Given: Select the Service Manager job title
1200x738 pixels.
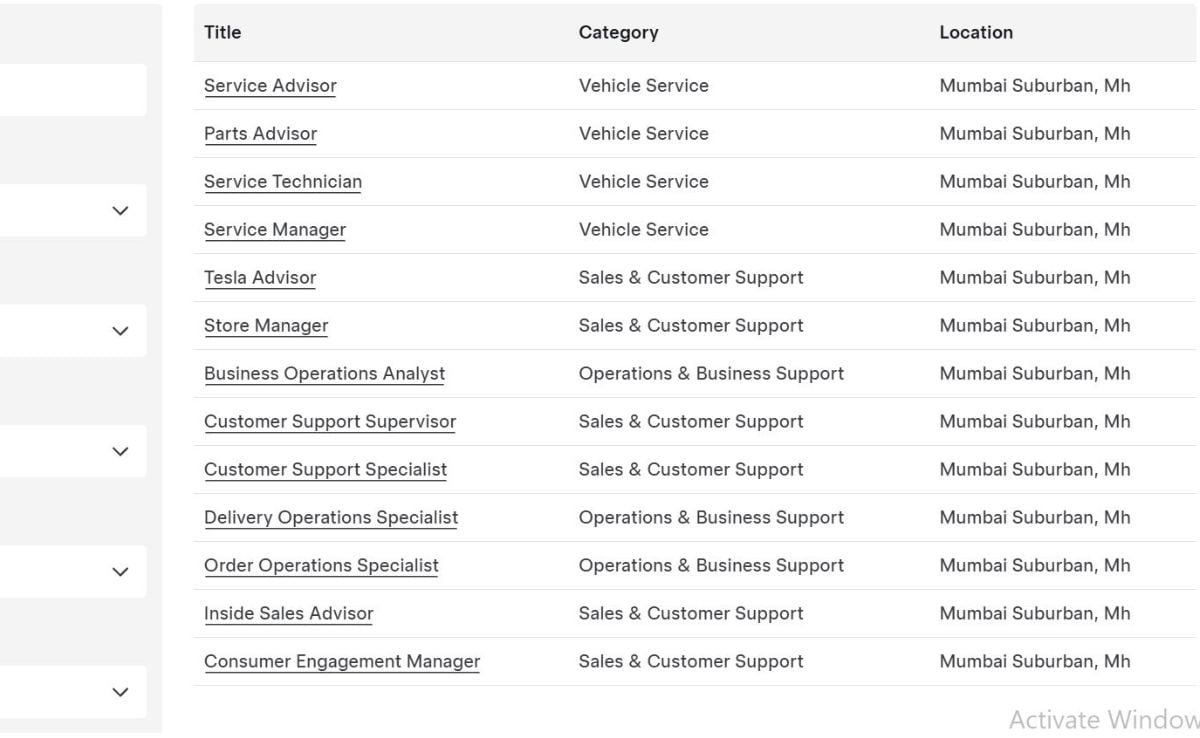Looking at the screenshot, I should click(275, 230).
